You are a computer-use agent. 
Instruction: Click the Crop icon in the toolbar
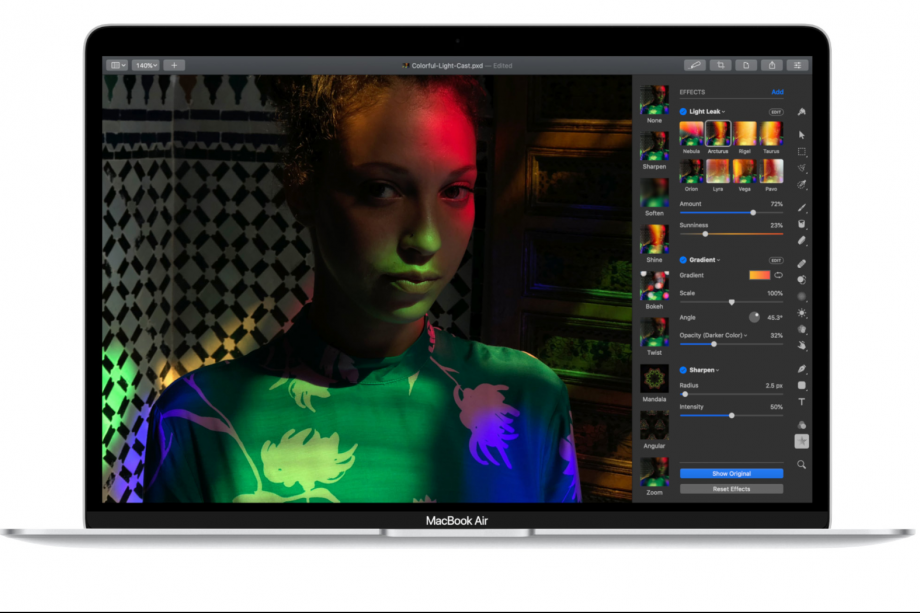[721, 65]
